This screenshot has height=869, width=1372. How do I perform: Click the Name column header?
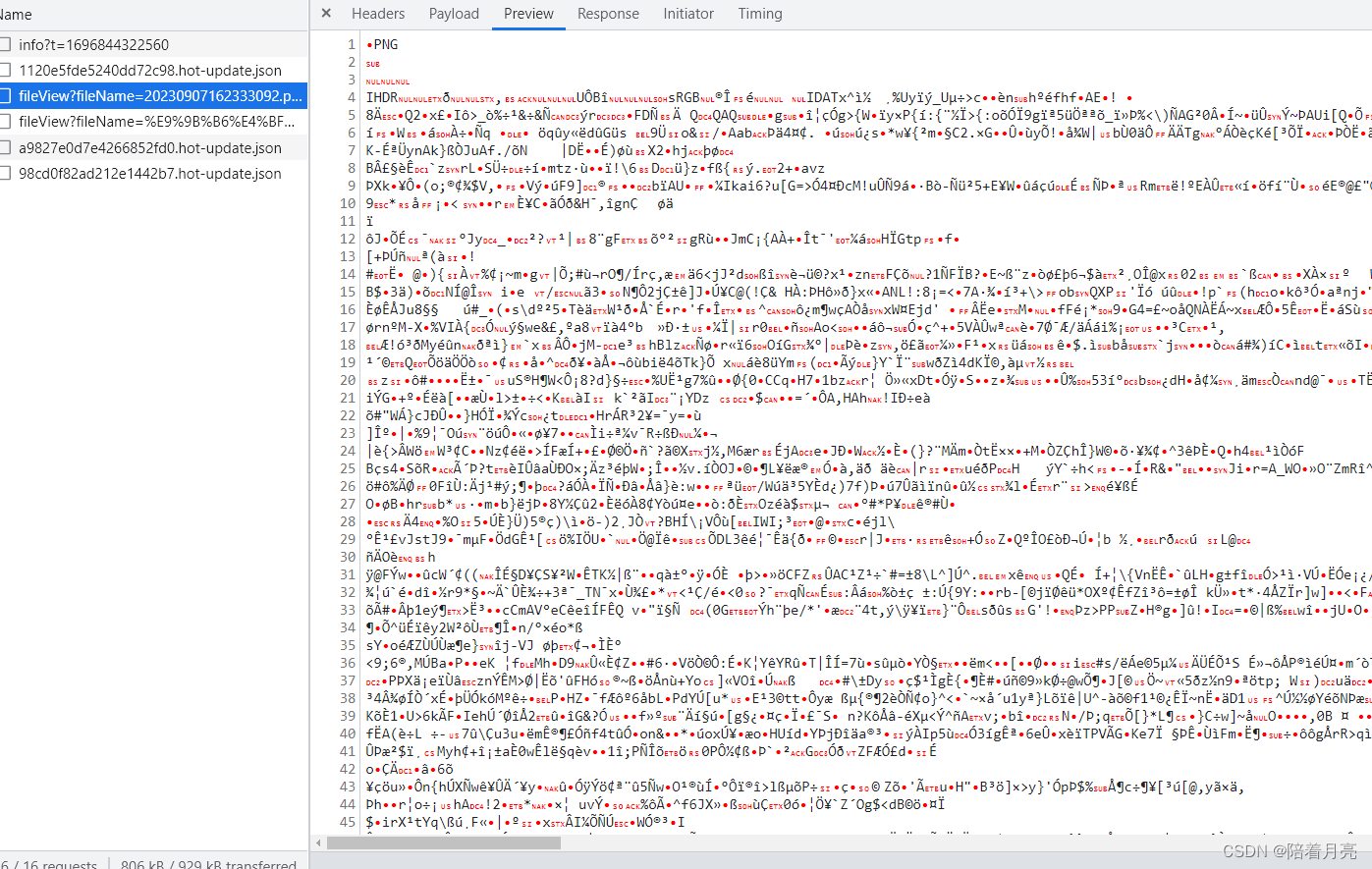pyautogui.click(x=16, y=15)
